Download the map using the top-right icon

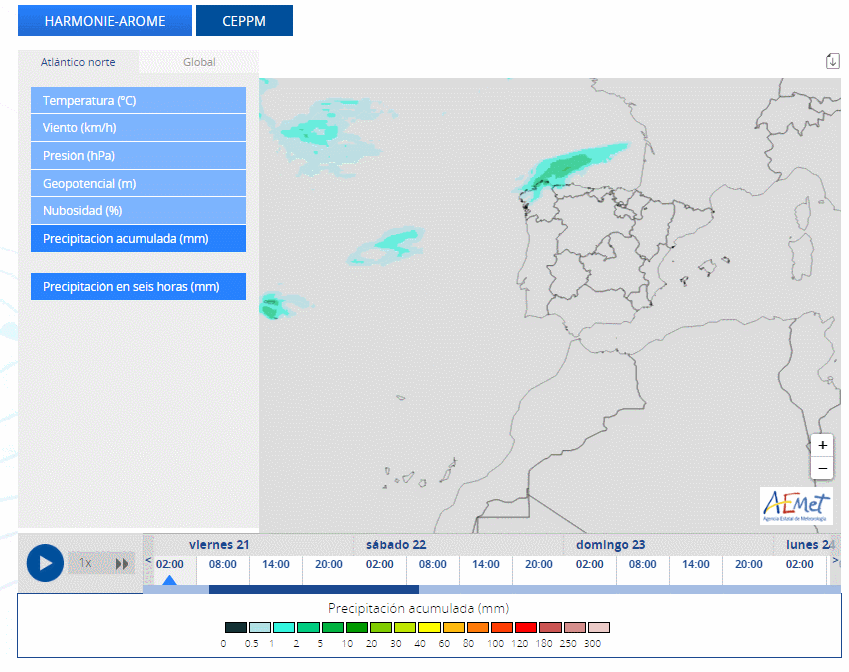[x=832, y=61]
